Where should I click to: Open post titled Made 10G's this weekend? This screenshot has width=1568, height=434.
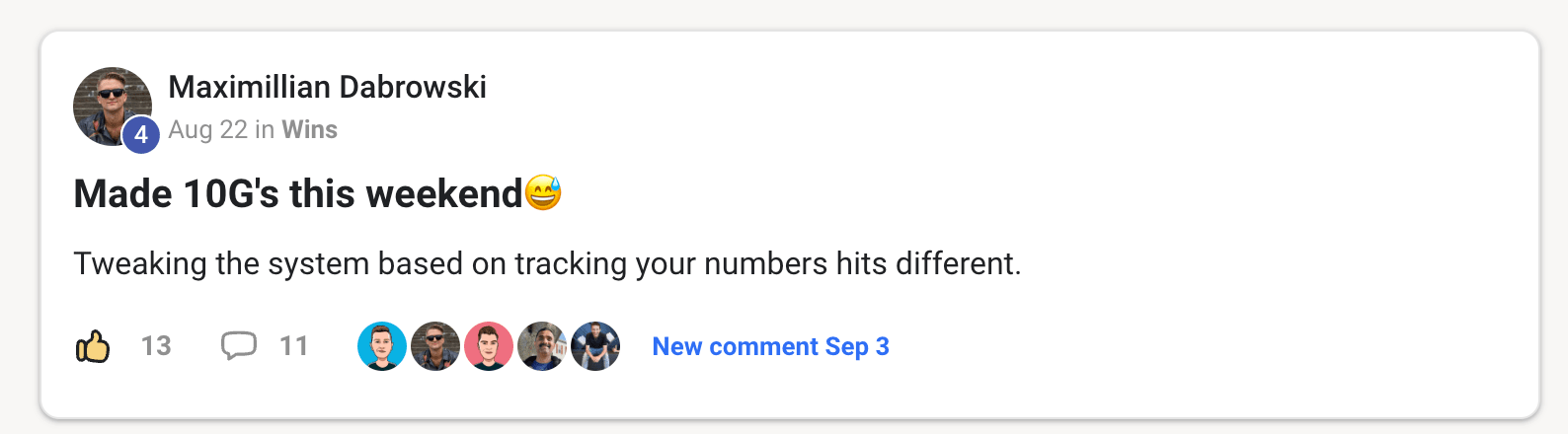[x=297, y=193]
